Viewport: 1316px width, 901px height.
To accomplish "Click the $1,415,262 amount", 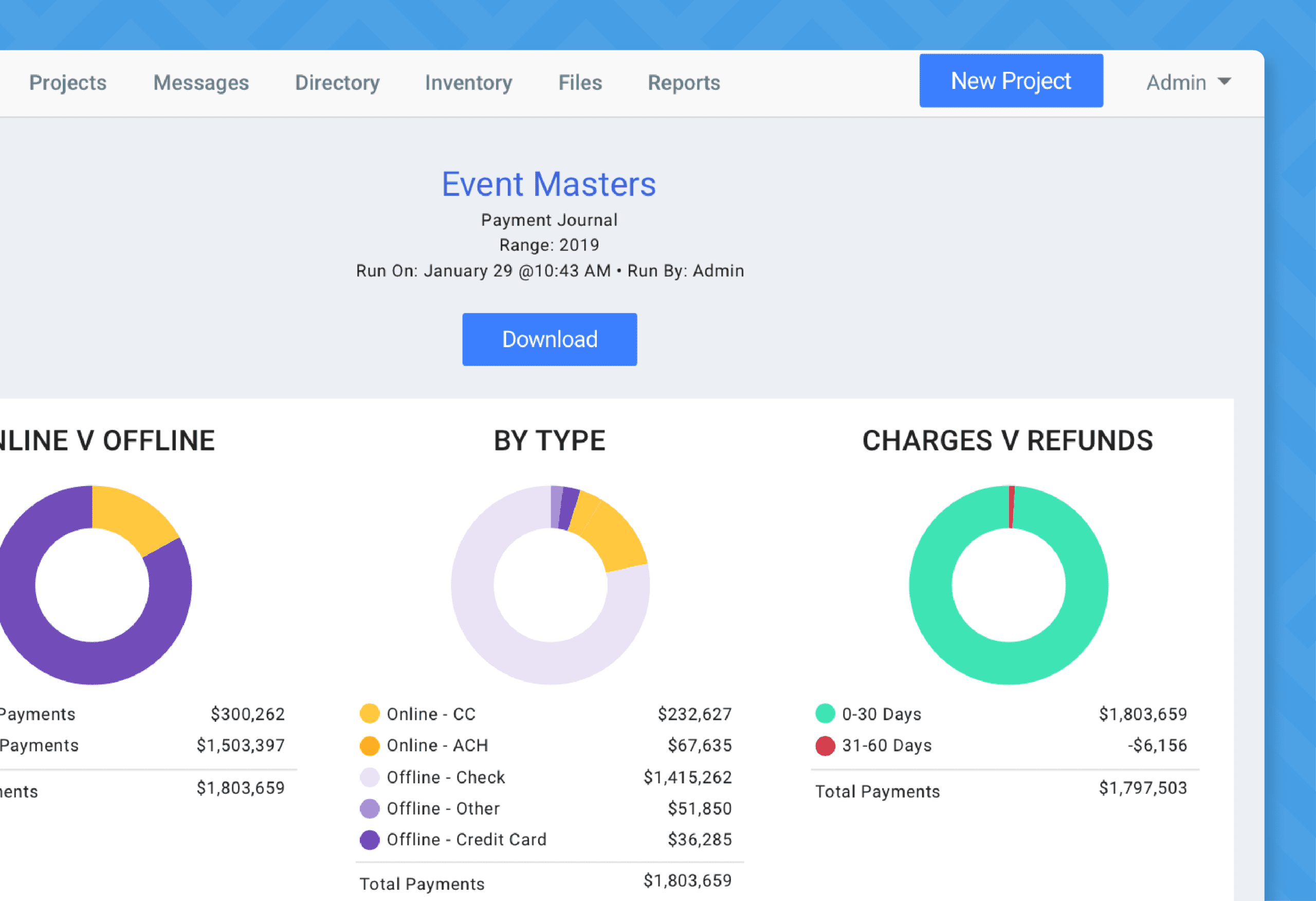I will 687,778.
